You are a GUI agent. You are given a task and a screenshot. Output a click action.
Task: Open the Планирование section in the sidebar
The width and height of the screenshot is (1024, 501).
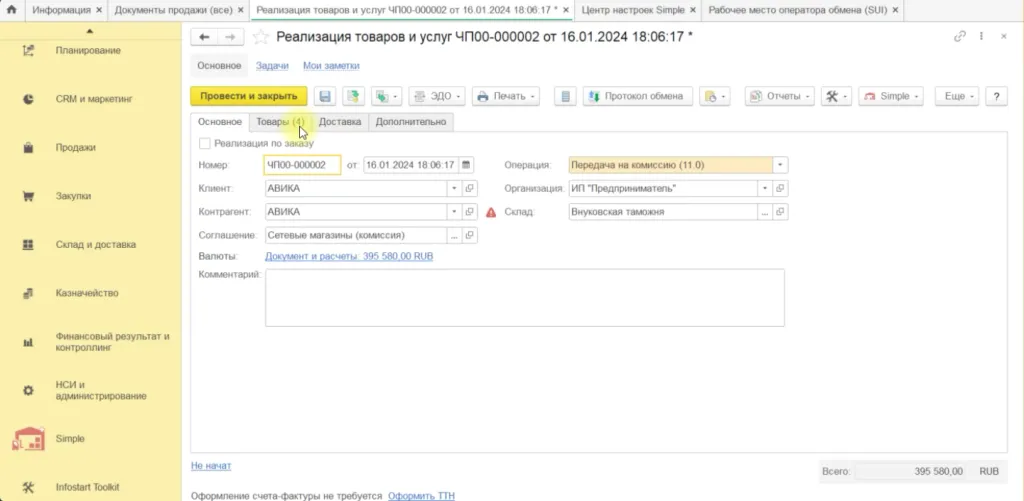click(90, 50)
